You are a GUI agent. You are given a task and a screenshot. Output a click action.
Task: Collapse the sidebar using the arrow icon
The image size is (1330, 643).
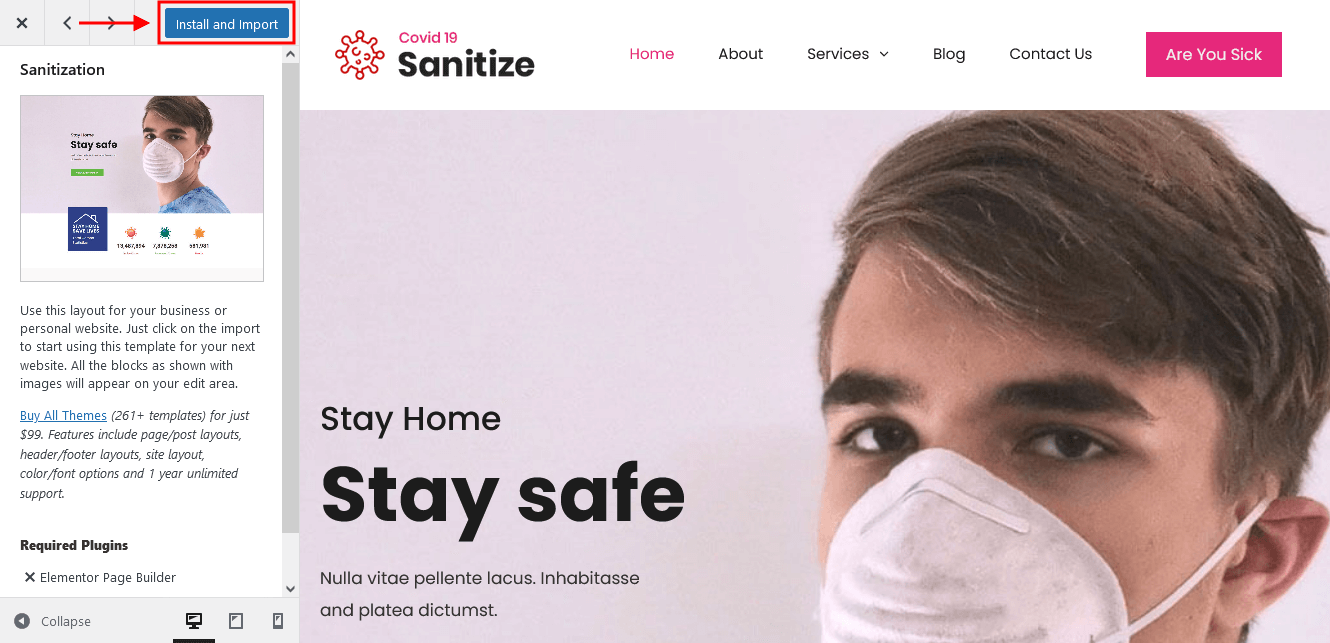pyautogui.click(x=22, y=621)
